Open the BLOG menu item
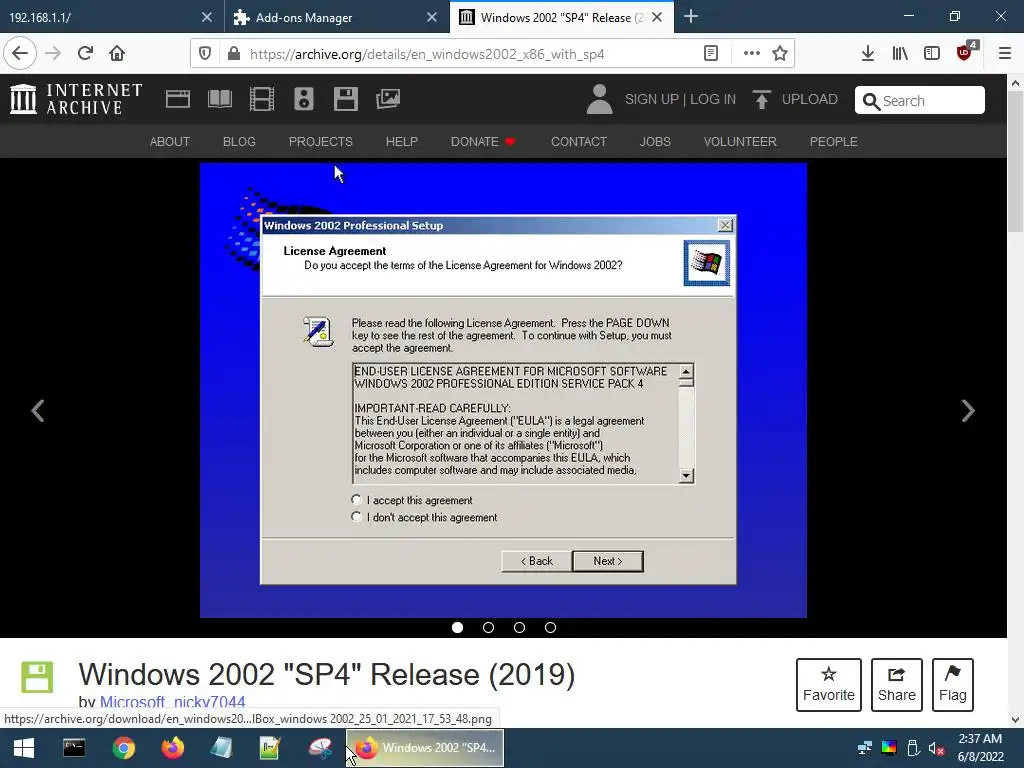This screenshot has width=1024, height=768. pos(239,142)
